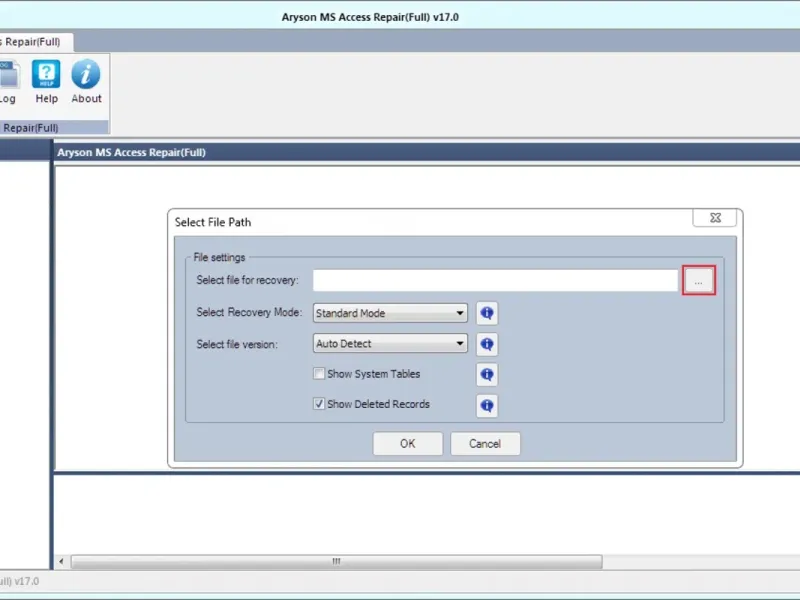Click the Select file for recovery field
The image size is (800, 600).
coord(495,280)
